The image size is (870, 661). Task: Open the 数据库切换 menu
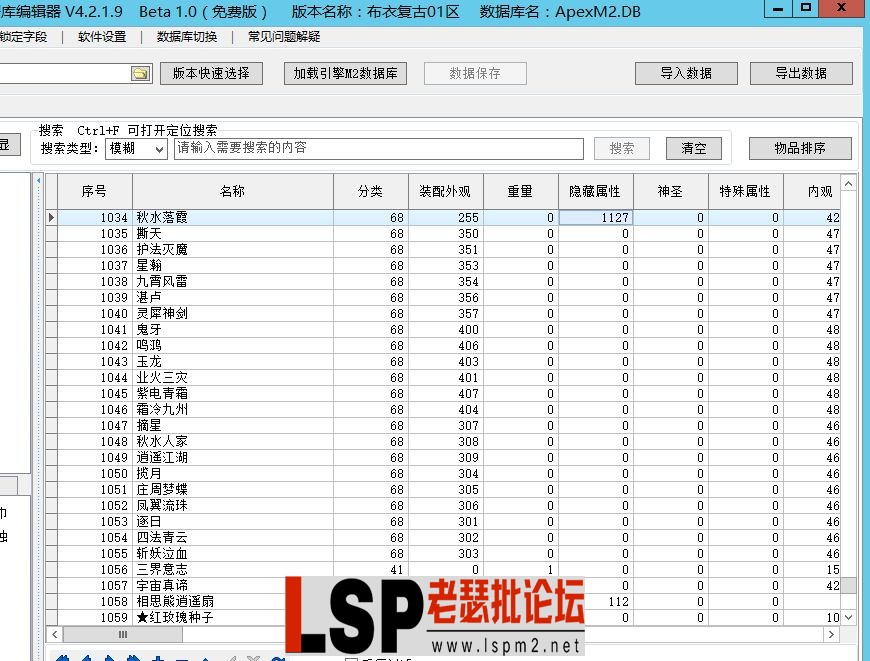coord(186,36)
